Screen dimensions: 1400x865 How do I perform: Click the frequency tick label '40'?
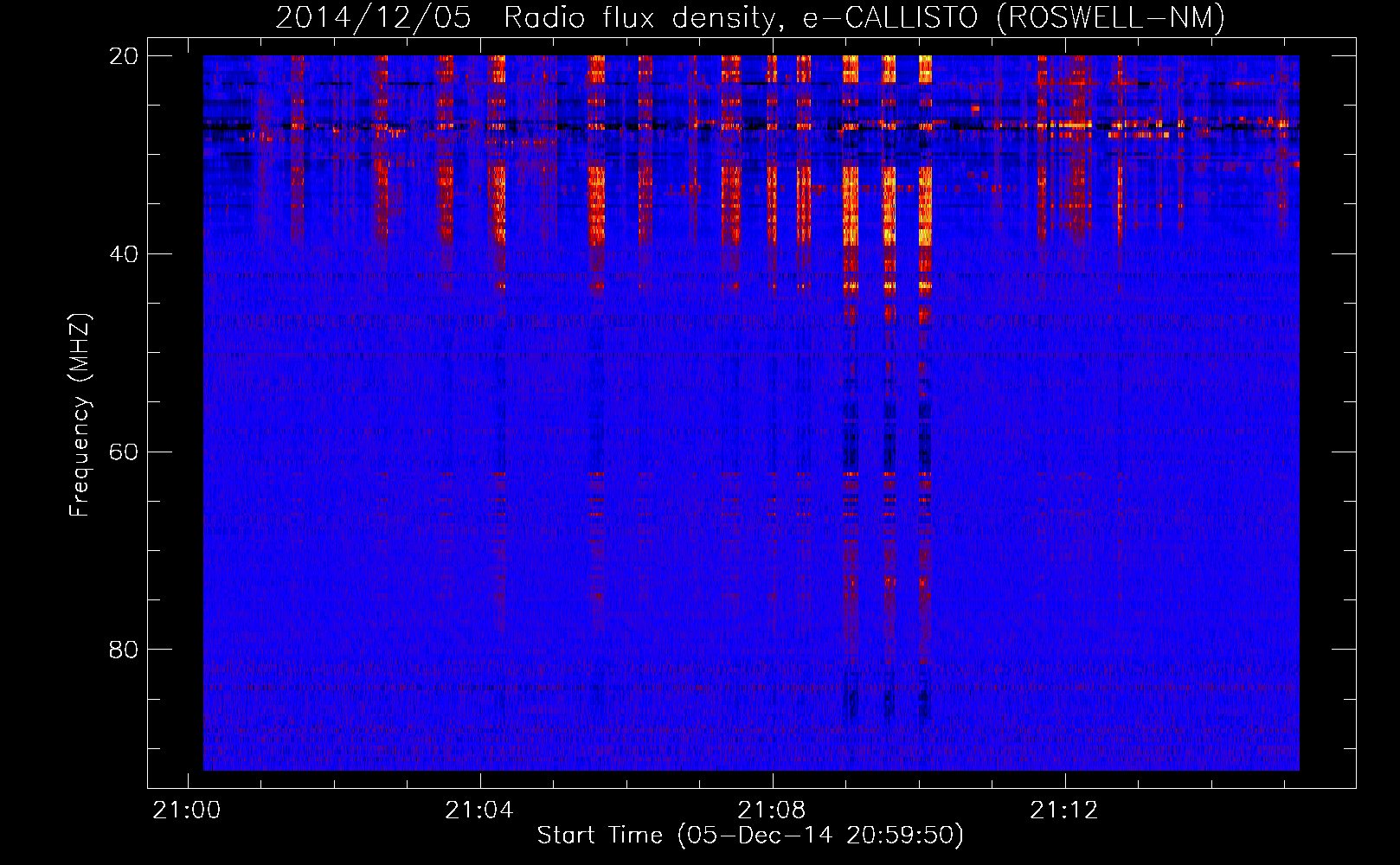pos(125,254)
